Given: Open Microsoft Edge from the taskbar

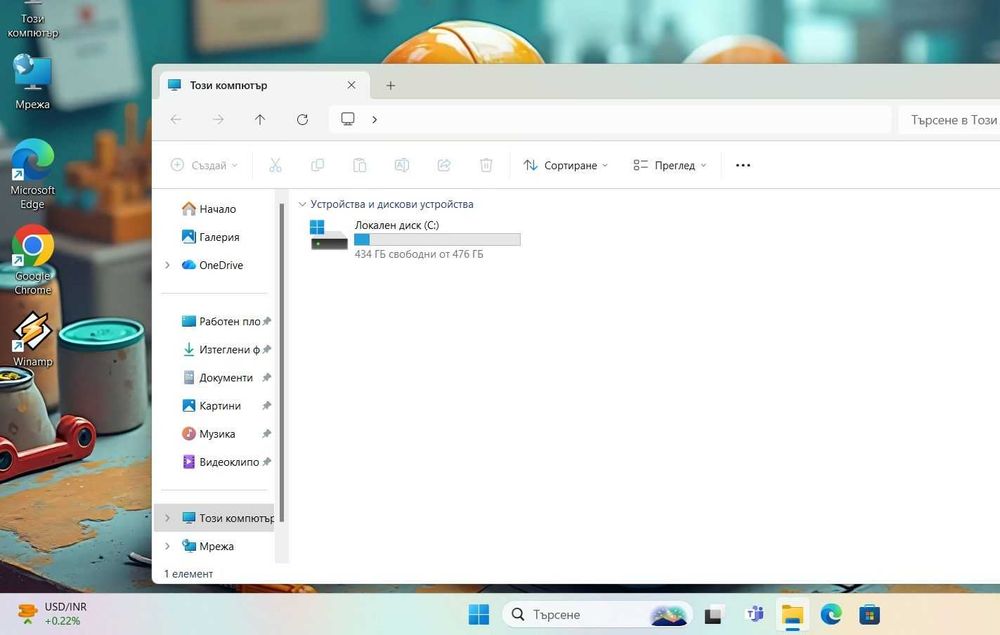Looking at the screenshot, I should coord(831,615).
